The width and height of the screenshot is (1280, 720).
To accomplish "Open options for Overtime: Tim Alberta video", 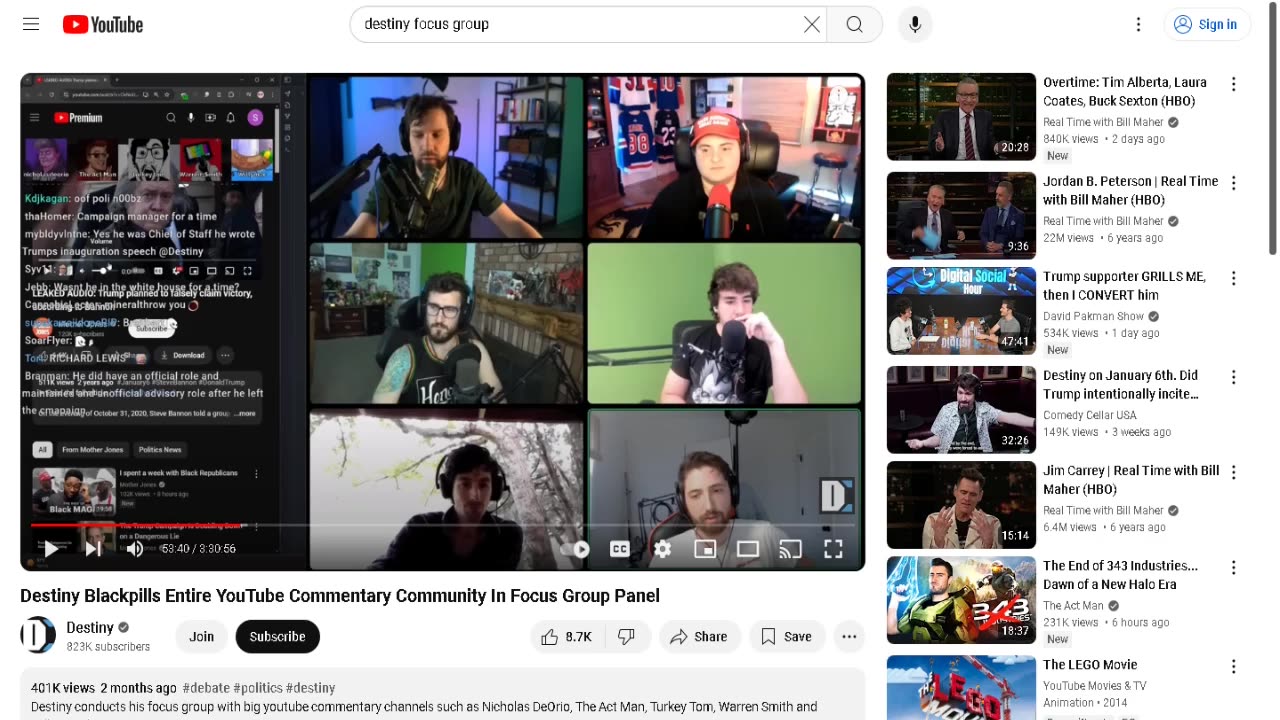I will click(x=1233, y=85).
